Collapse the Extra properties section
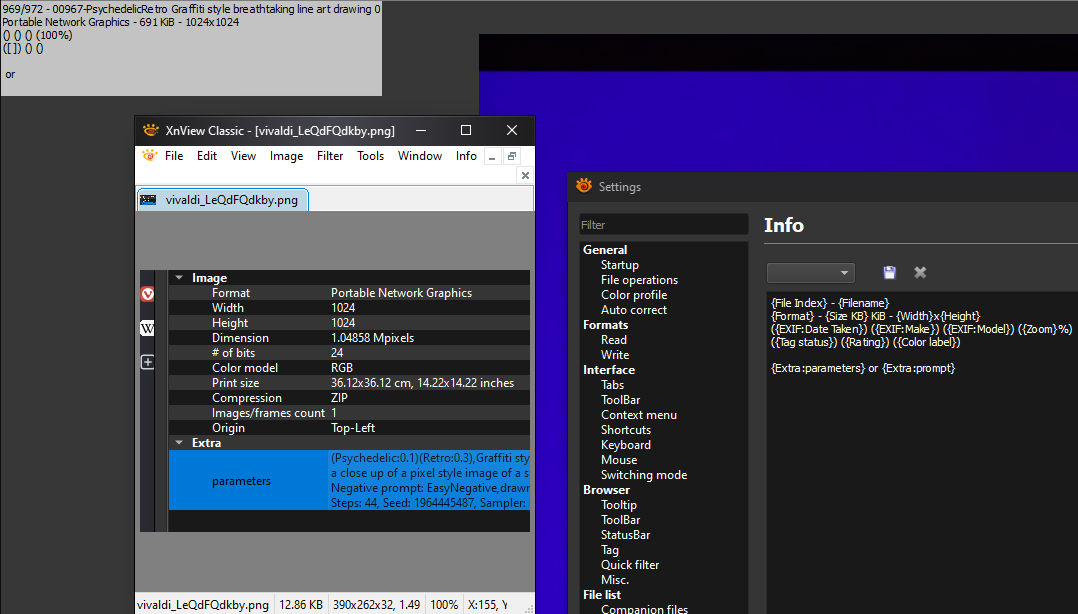Screen dimensions: 1078x614 (x=179, y=443)
